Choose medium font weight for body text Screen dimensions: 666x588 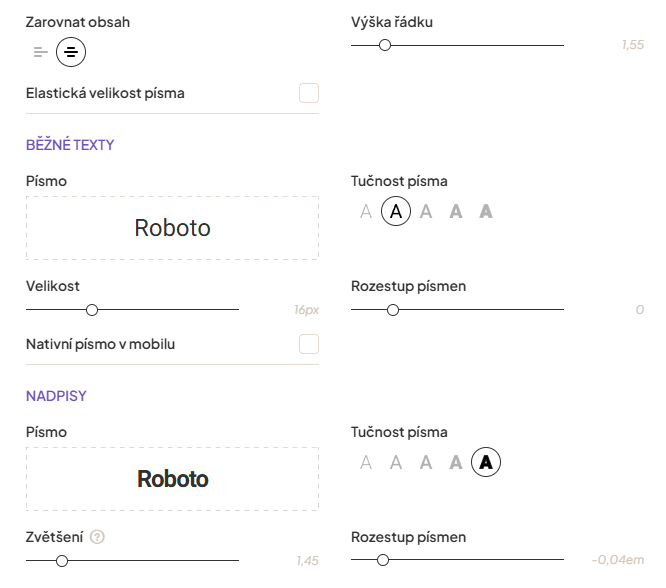pos(426,212)
